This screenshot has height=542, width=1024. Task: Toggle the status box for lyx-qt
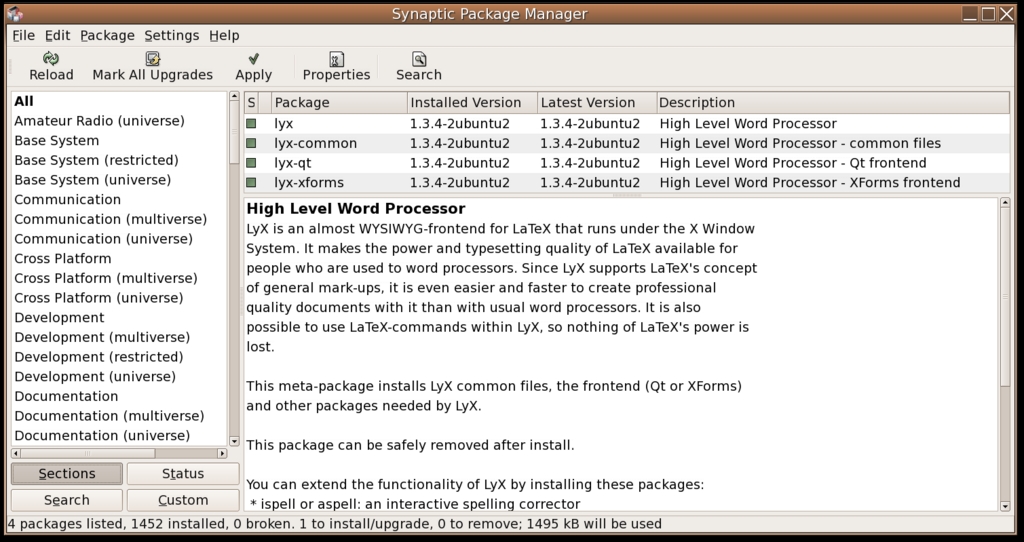(252, 163)
